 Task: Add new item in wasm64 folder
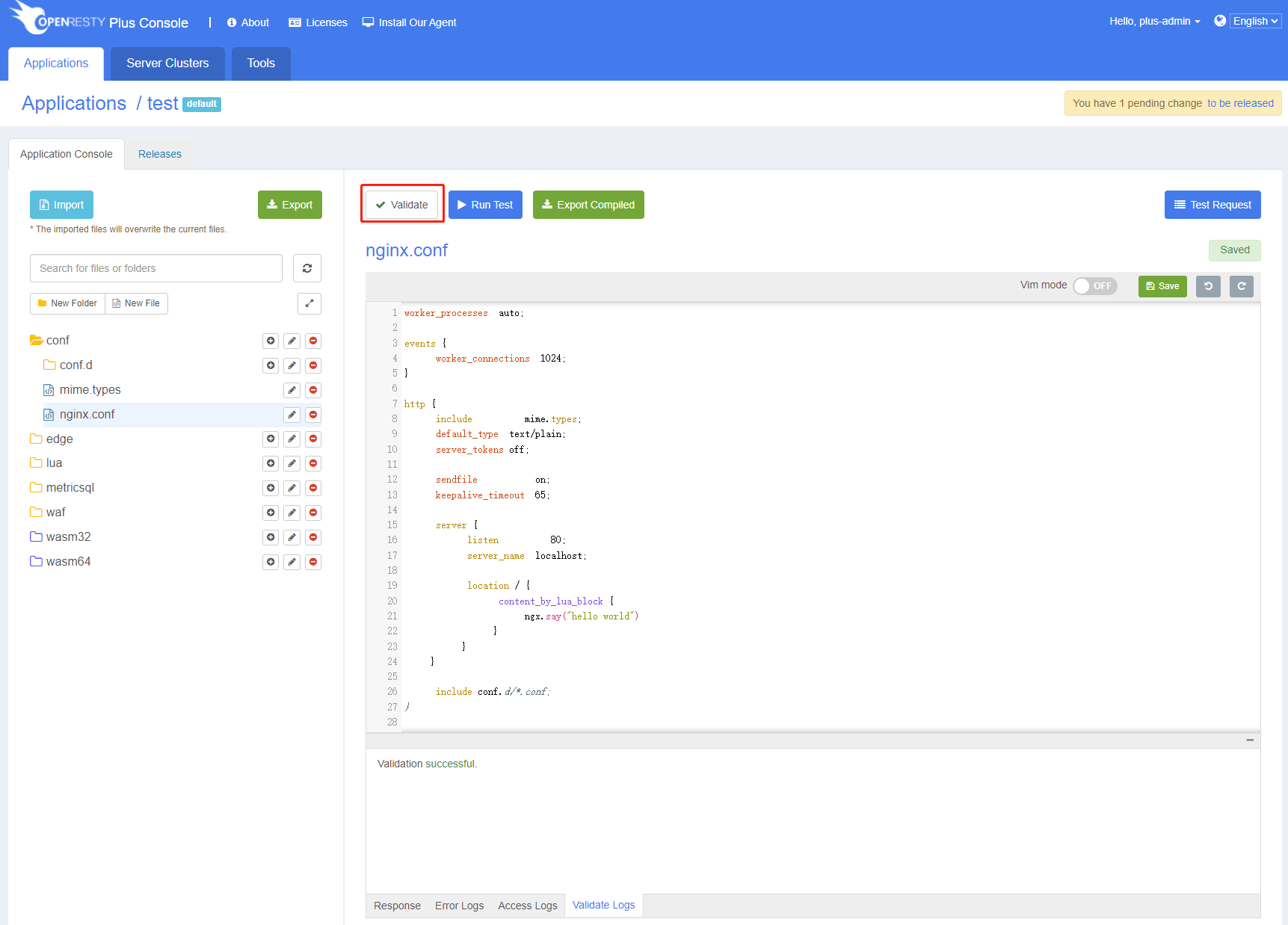pyautogui.click(x=271, y=562)
